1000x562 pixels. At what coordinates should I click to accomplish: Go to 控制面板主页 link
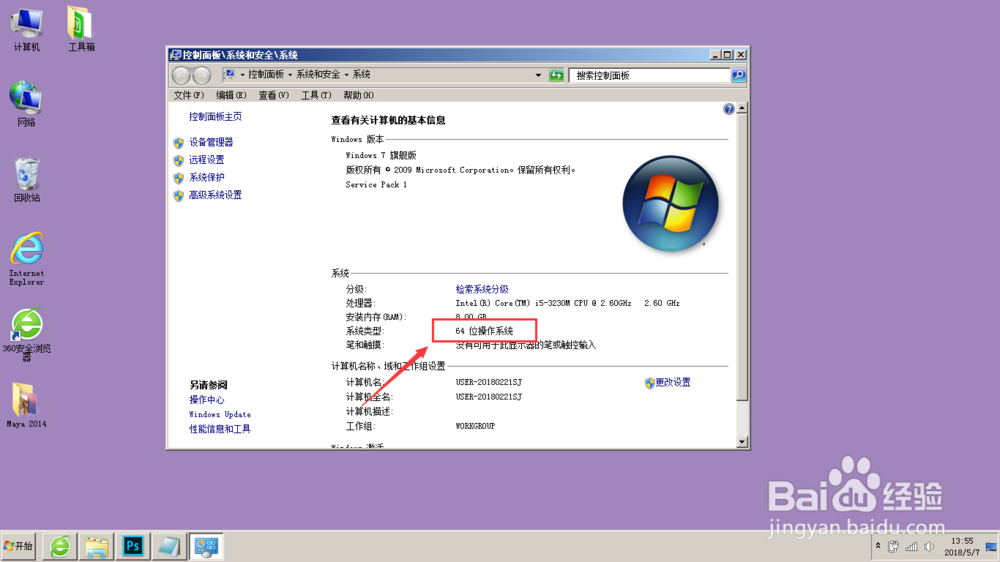coord(216,117)
